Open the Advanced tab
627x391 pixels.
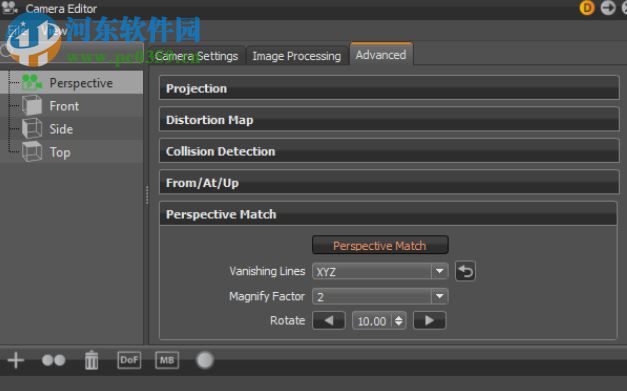coord(381,54)
